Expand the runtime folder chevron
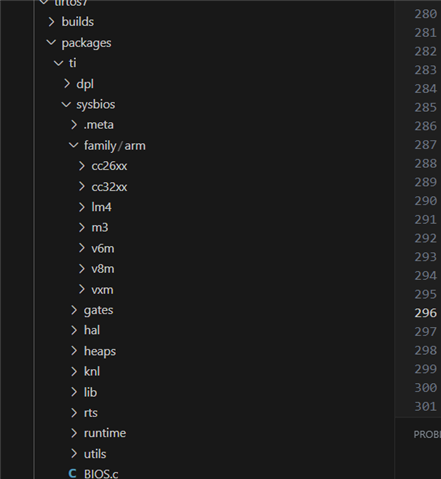The image size is (441, 479). [x=74, y=433]
